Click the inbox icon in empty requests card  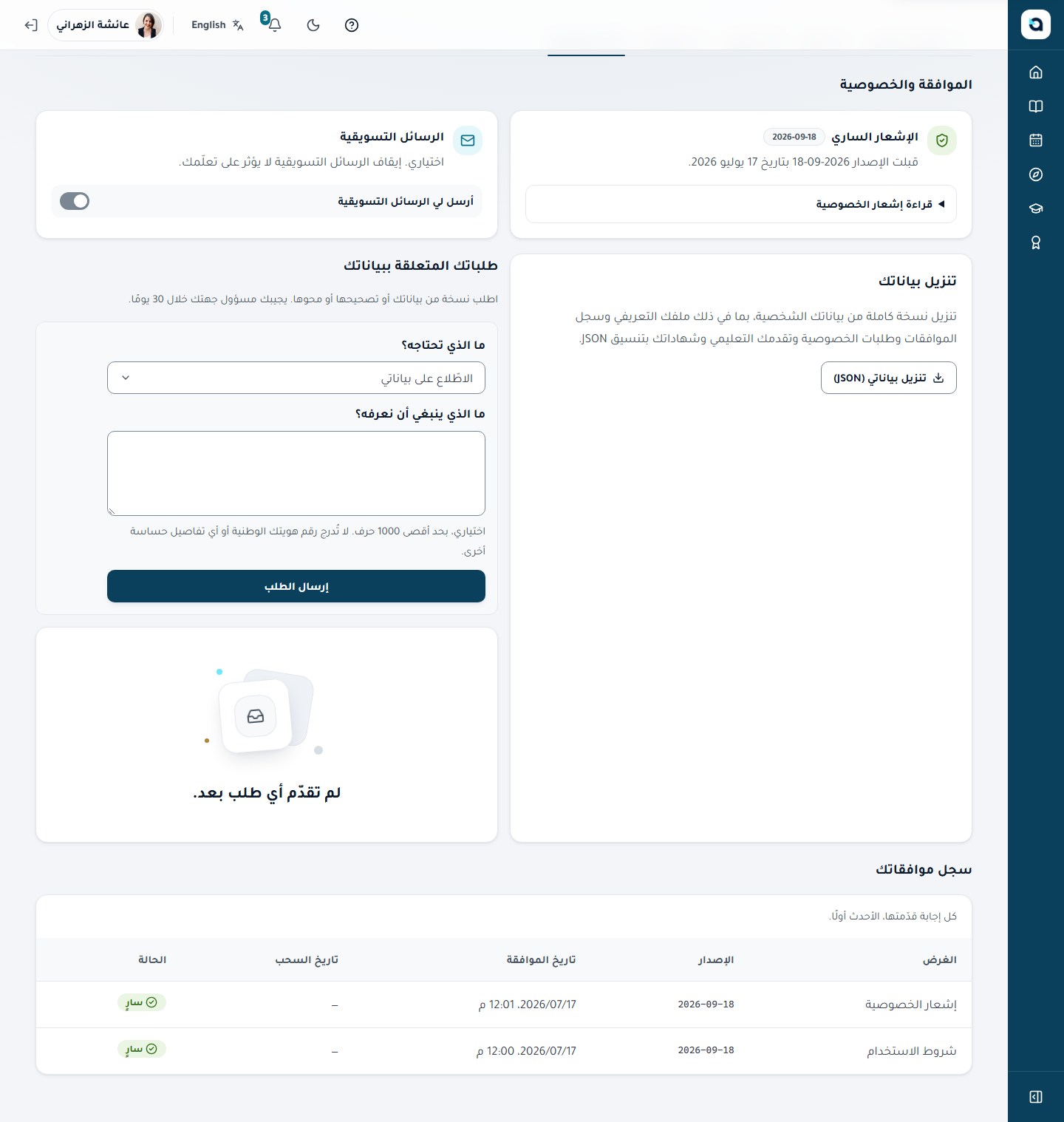(256, 716)
